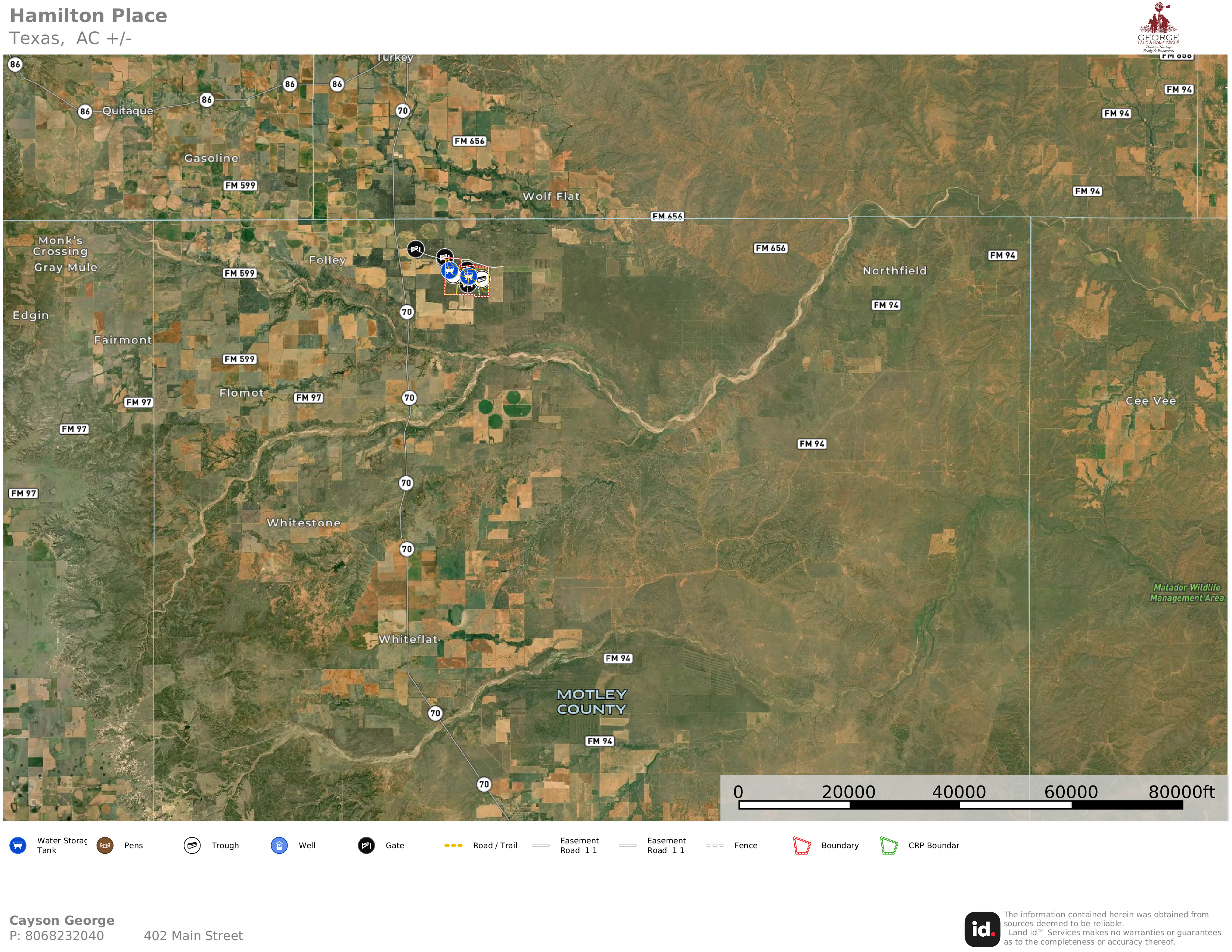Click the green CRP Boundary legend icon
The height and width of the screenshot is (952, 1232).
(x=889, y=845)
